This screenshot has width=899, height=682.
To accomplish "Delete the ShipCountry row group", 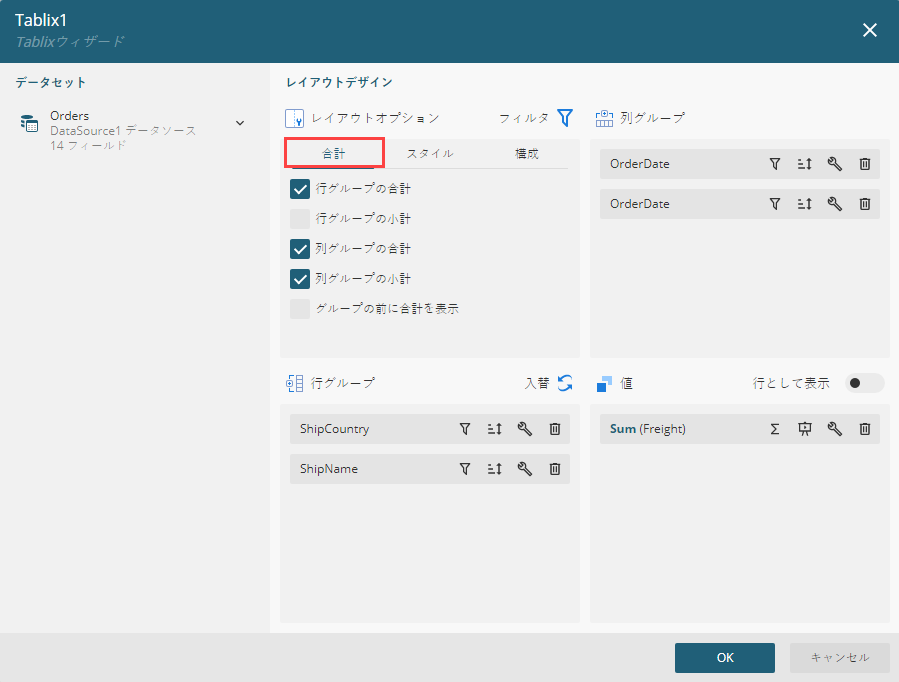I will point(555,429).
